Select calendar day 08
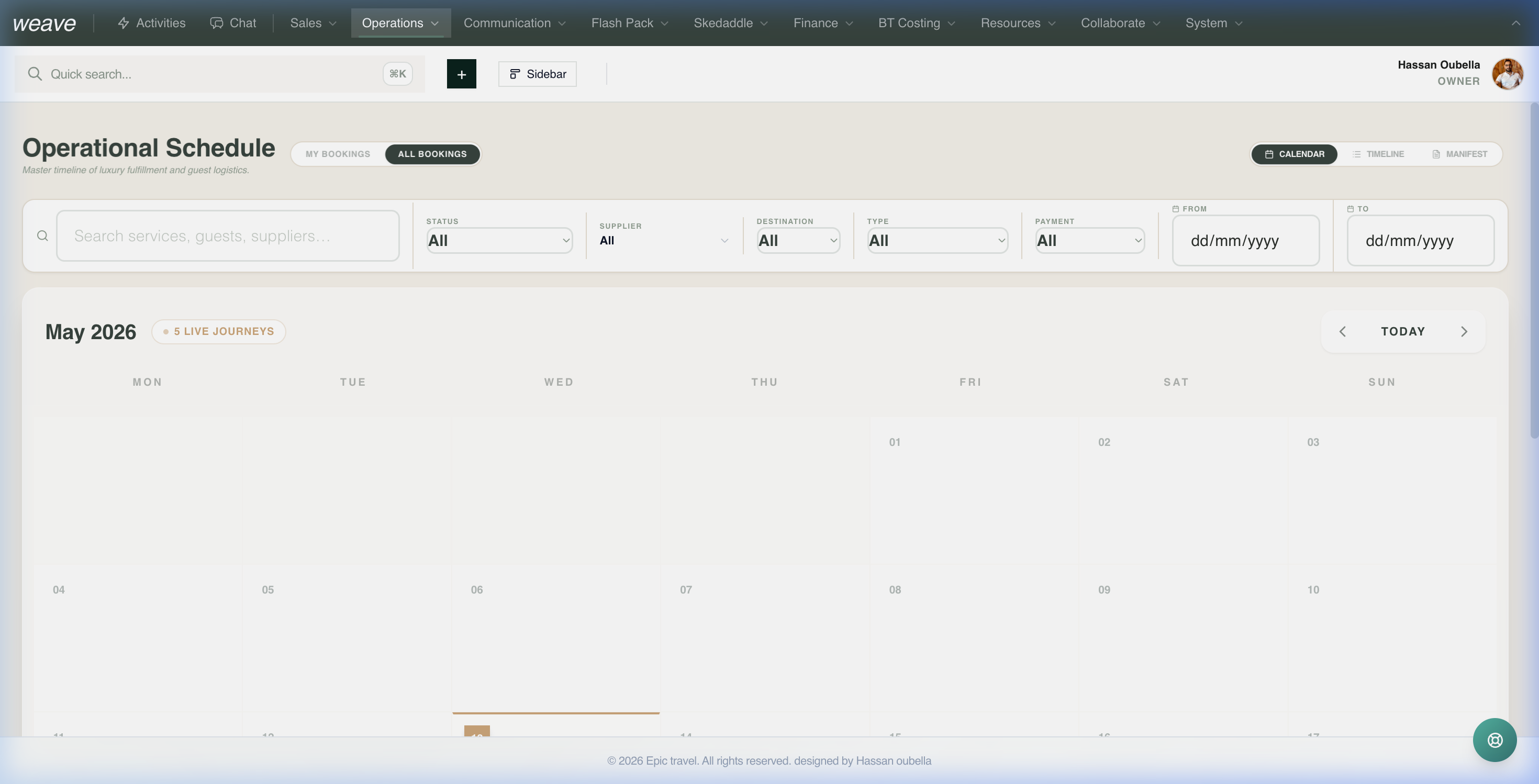 (974, 639)
